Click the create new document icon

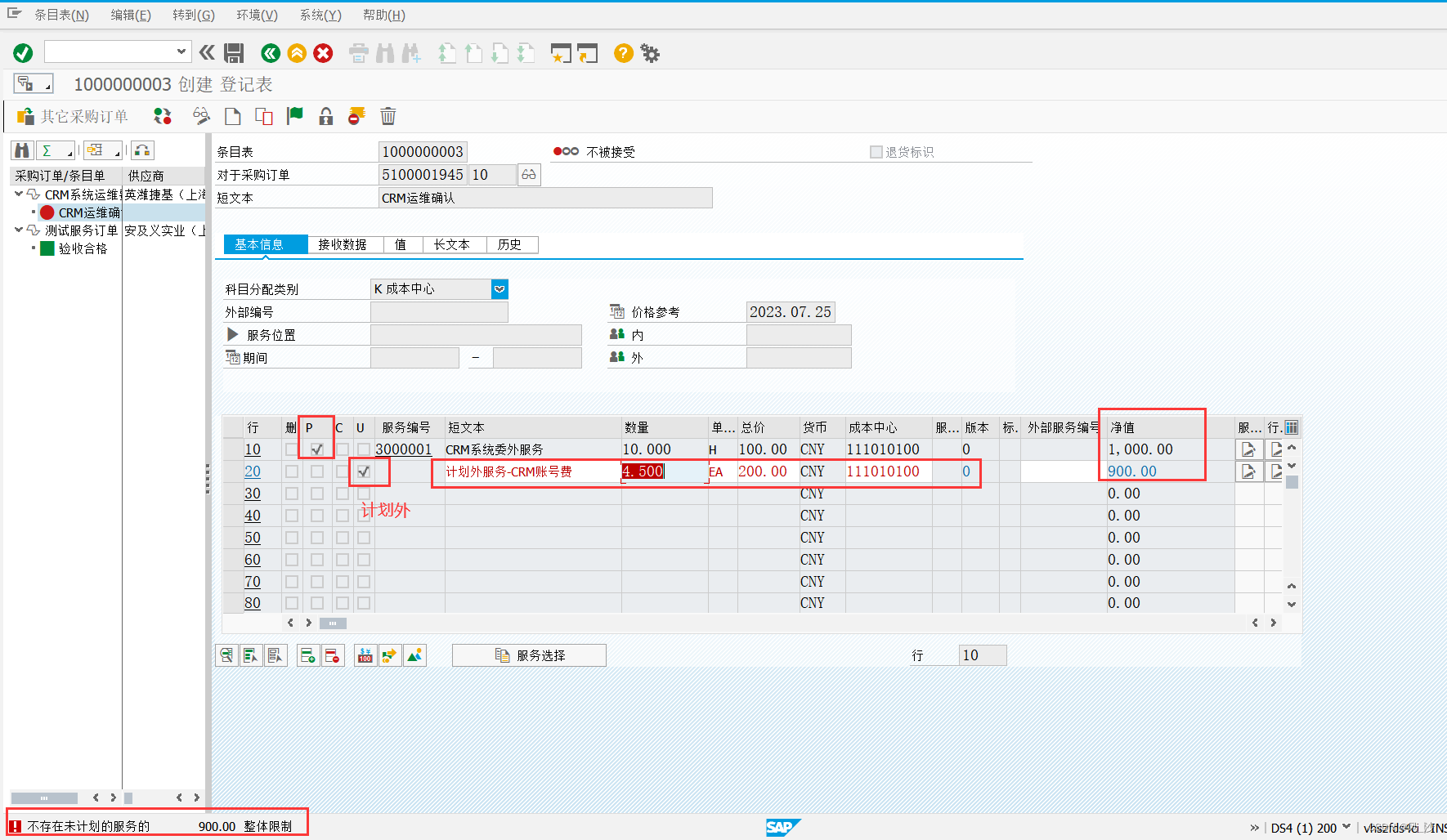pos(233,116)
